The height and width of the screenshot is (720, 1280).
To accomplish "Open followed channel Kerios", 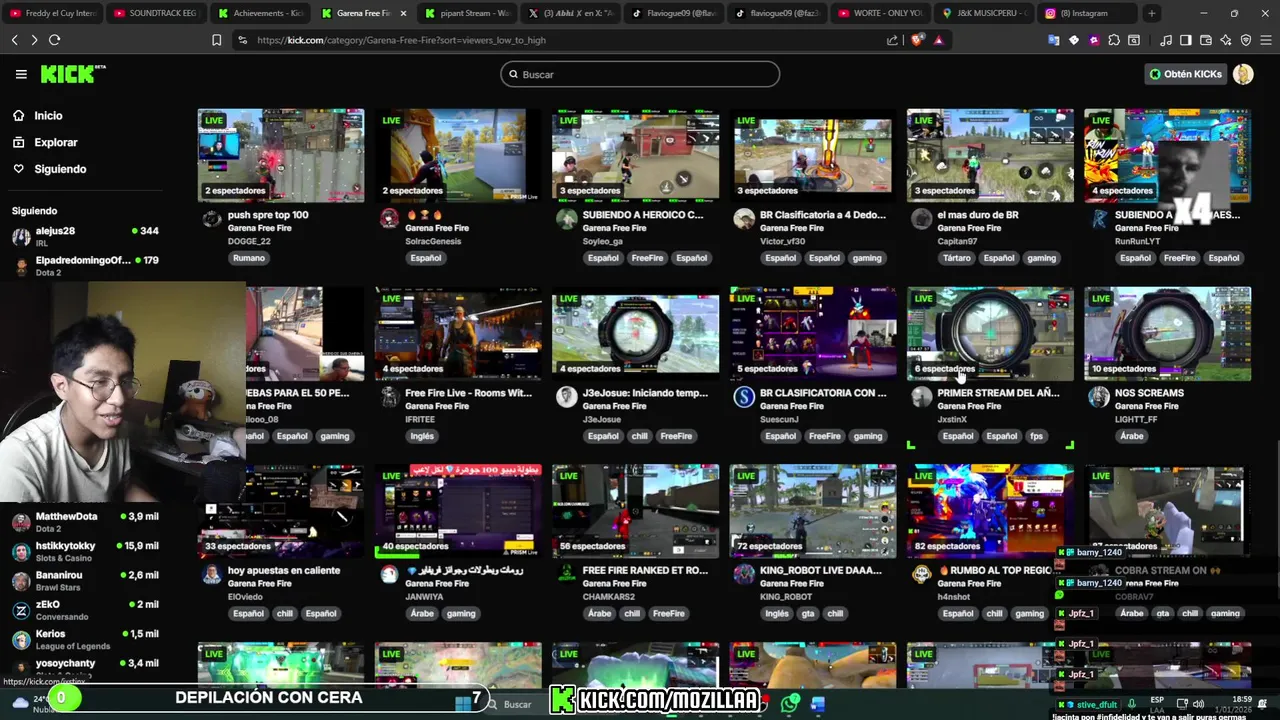I will click(x=85, y=639).
